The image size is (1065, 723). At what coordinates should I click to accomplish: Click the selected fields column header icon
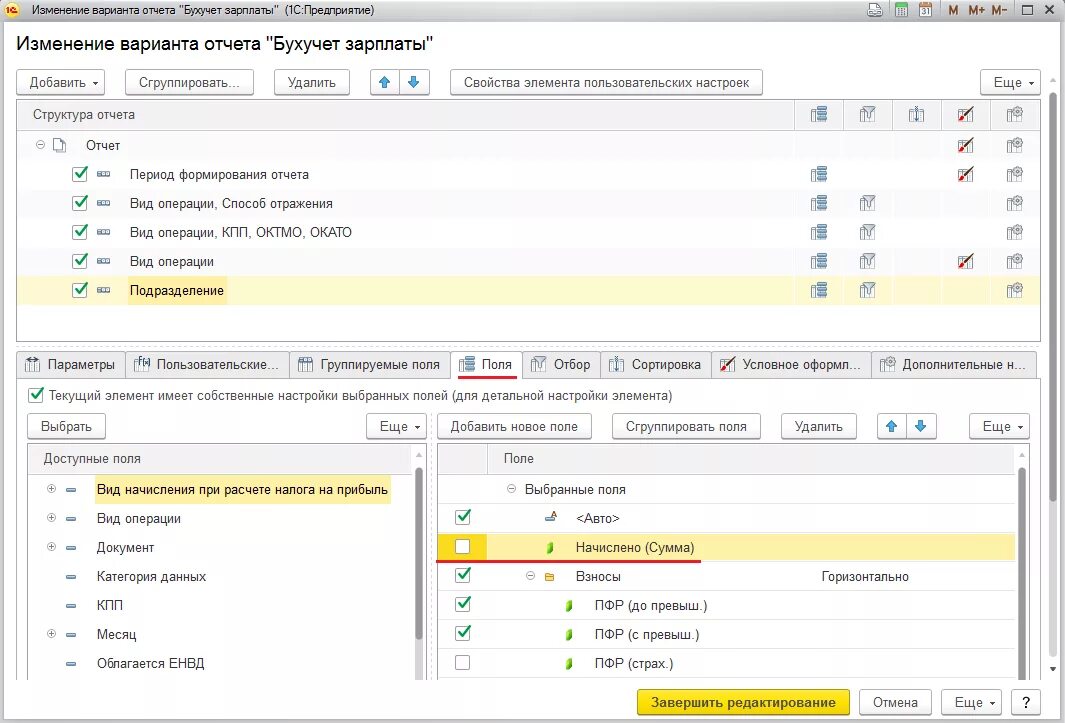(x=818, y=114)
